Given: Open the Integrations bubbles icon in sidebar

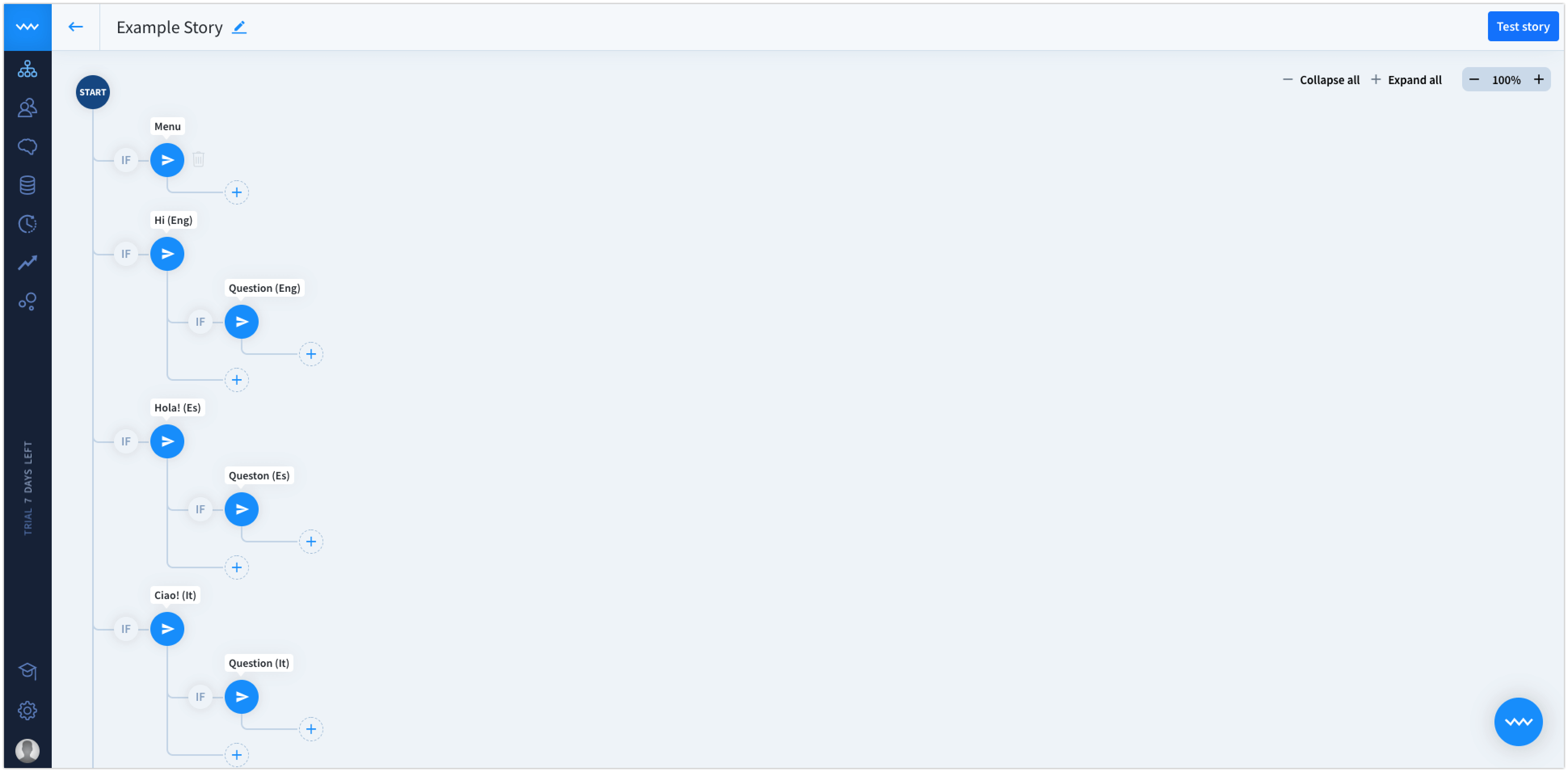Looking at the screenshot, I should [x=27, y=302].
